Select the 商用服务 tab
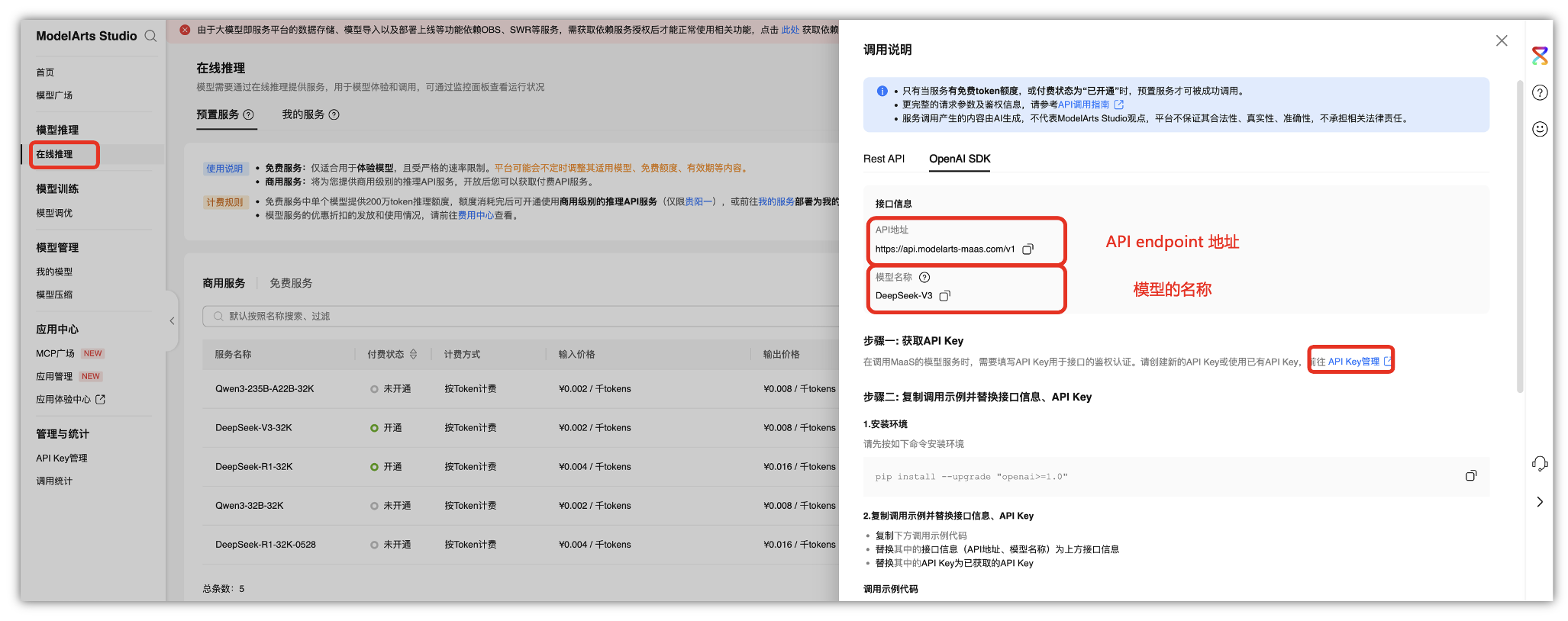The image size is (1568, 621). [224, 283]
